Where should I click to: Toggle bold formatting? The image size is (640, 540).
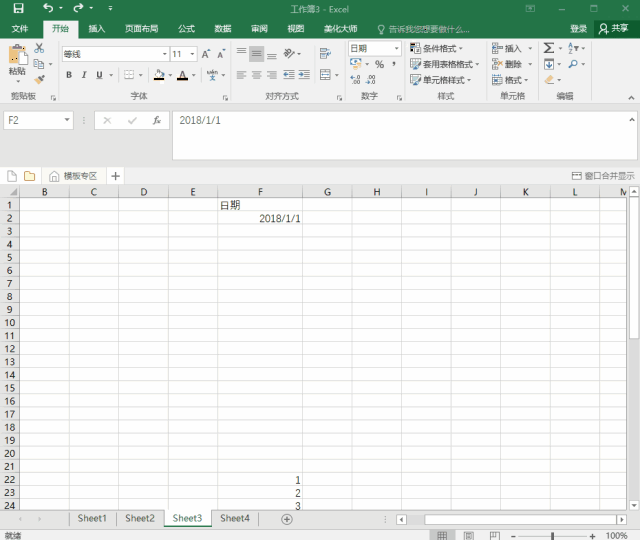coord(69,75)
